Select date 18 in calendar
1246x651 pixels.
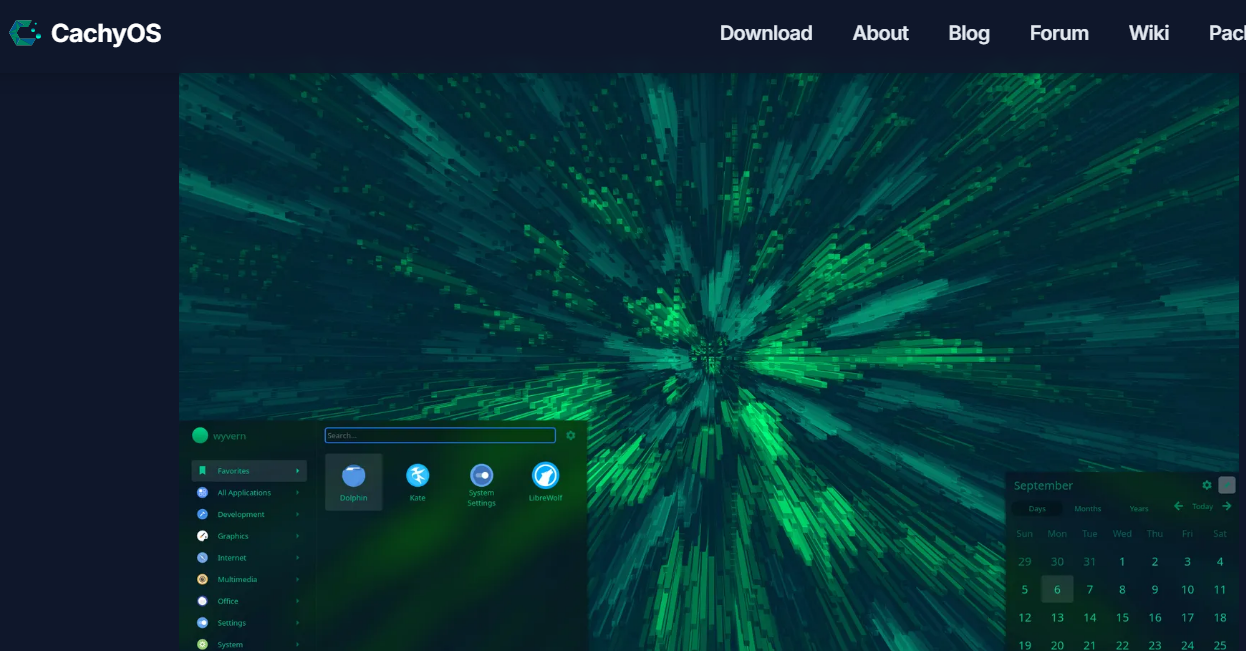1220,617
